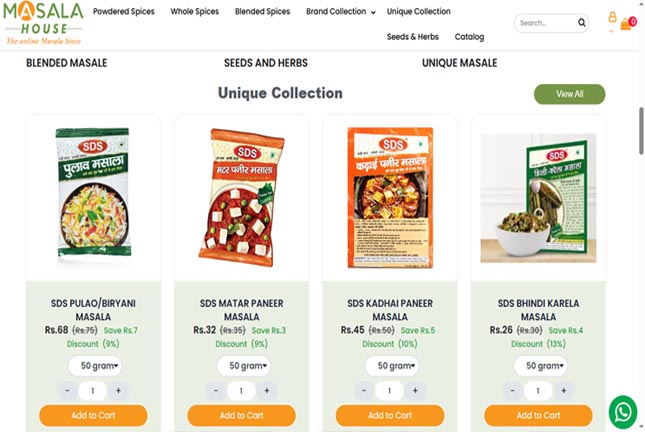Viewport: 645px width, 432px height.
Task: Click the search magnifier icon
Action: point(582,23)
